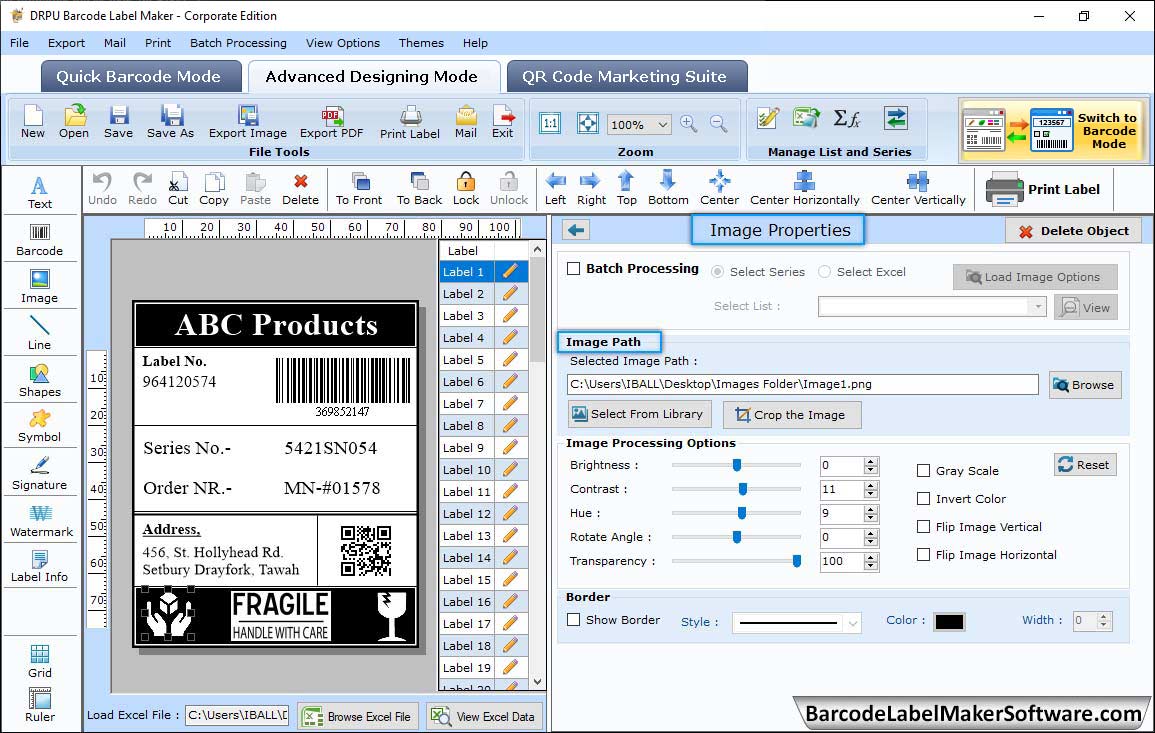Image resolution: width=1155 pixels, height=733 pixels.
Task: Click the Selected Image Path field
Action: click(803, 385)
